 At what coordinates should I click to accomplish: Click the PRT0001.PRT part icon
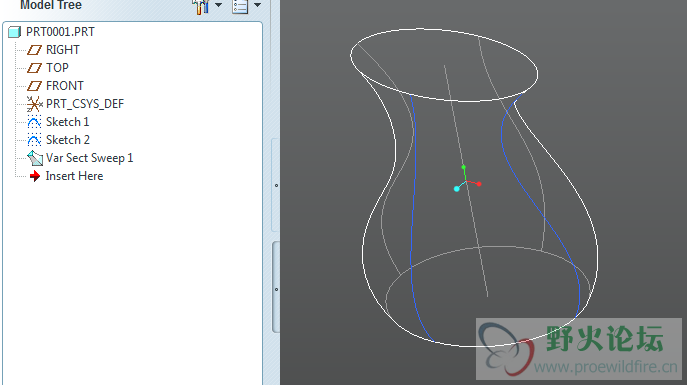(x=14, y=32)
